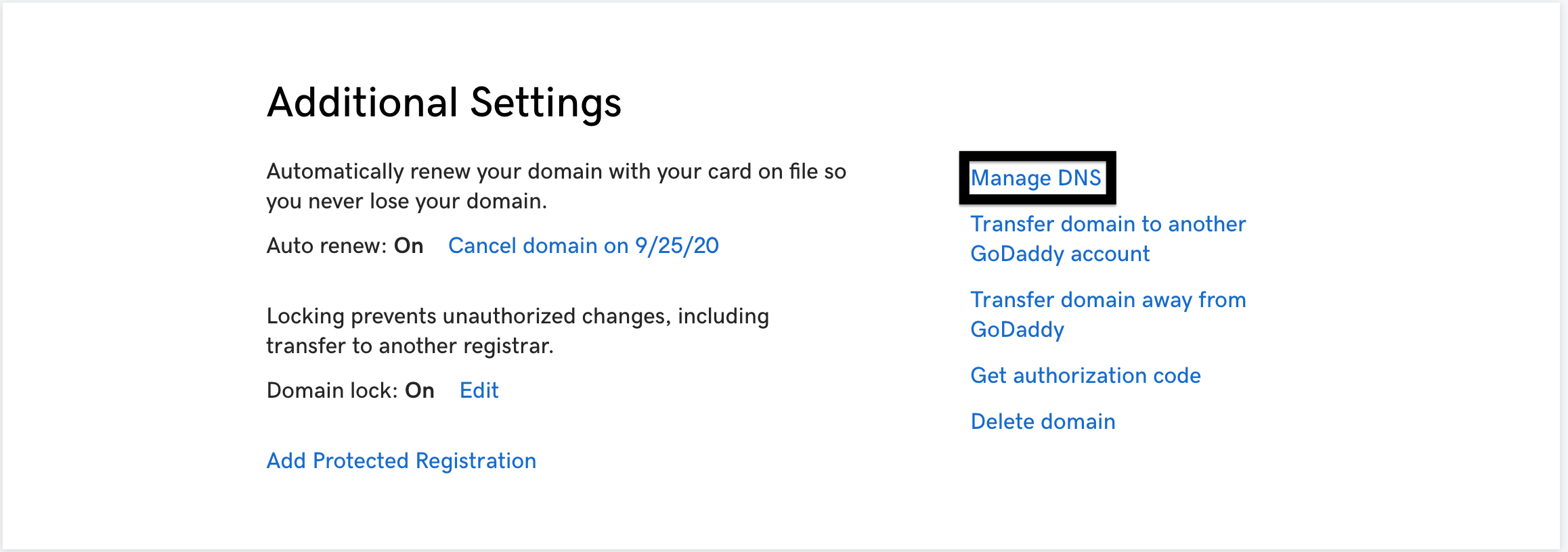Get authorization code link
Viewport: 1568px width, 552px height.
click(1085, 375)
